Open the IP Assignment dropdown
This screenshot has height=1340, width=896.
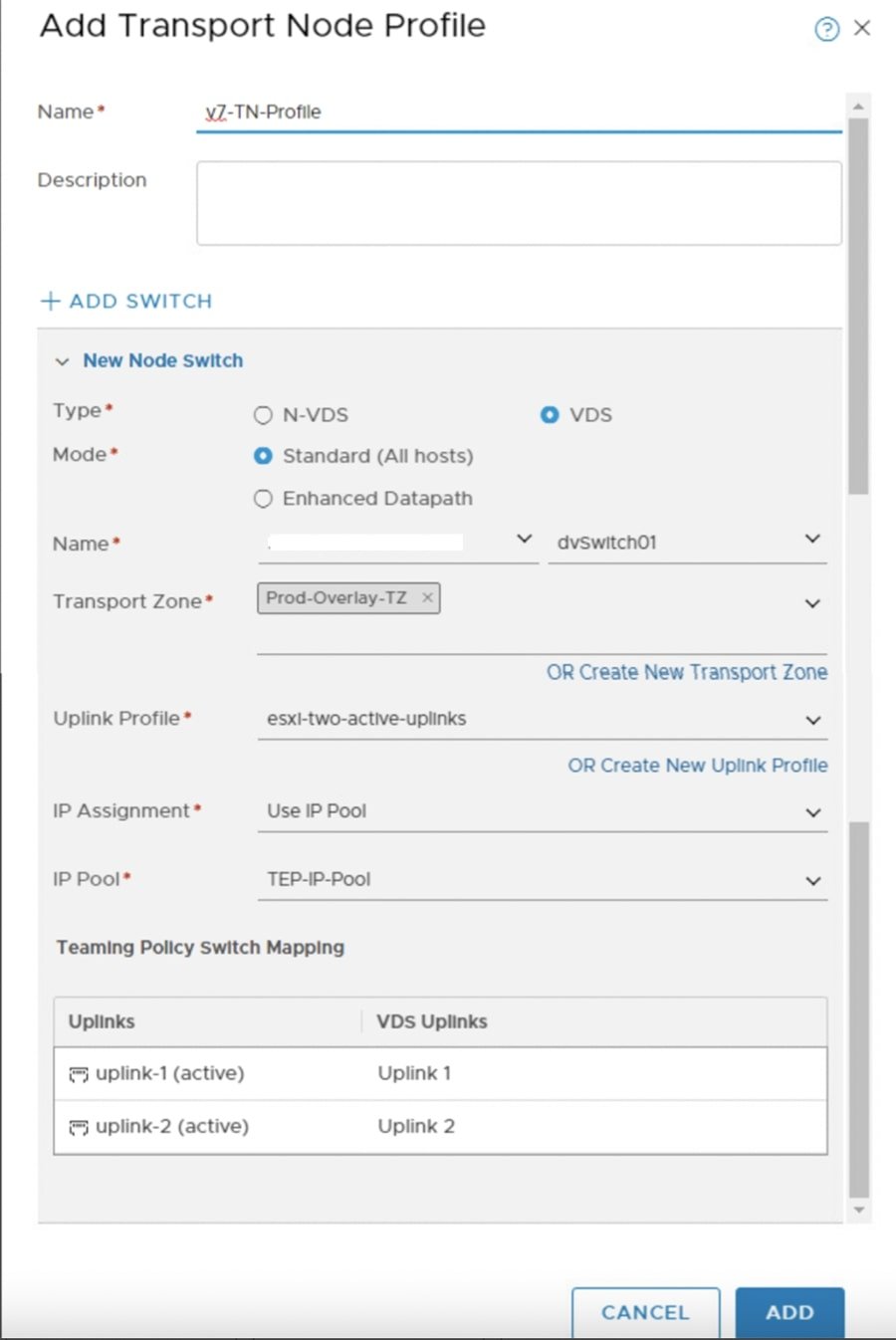pyautogui.click(x=812, y=812)
